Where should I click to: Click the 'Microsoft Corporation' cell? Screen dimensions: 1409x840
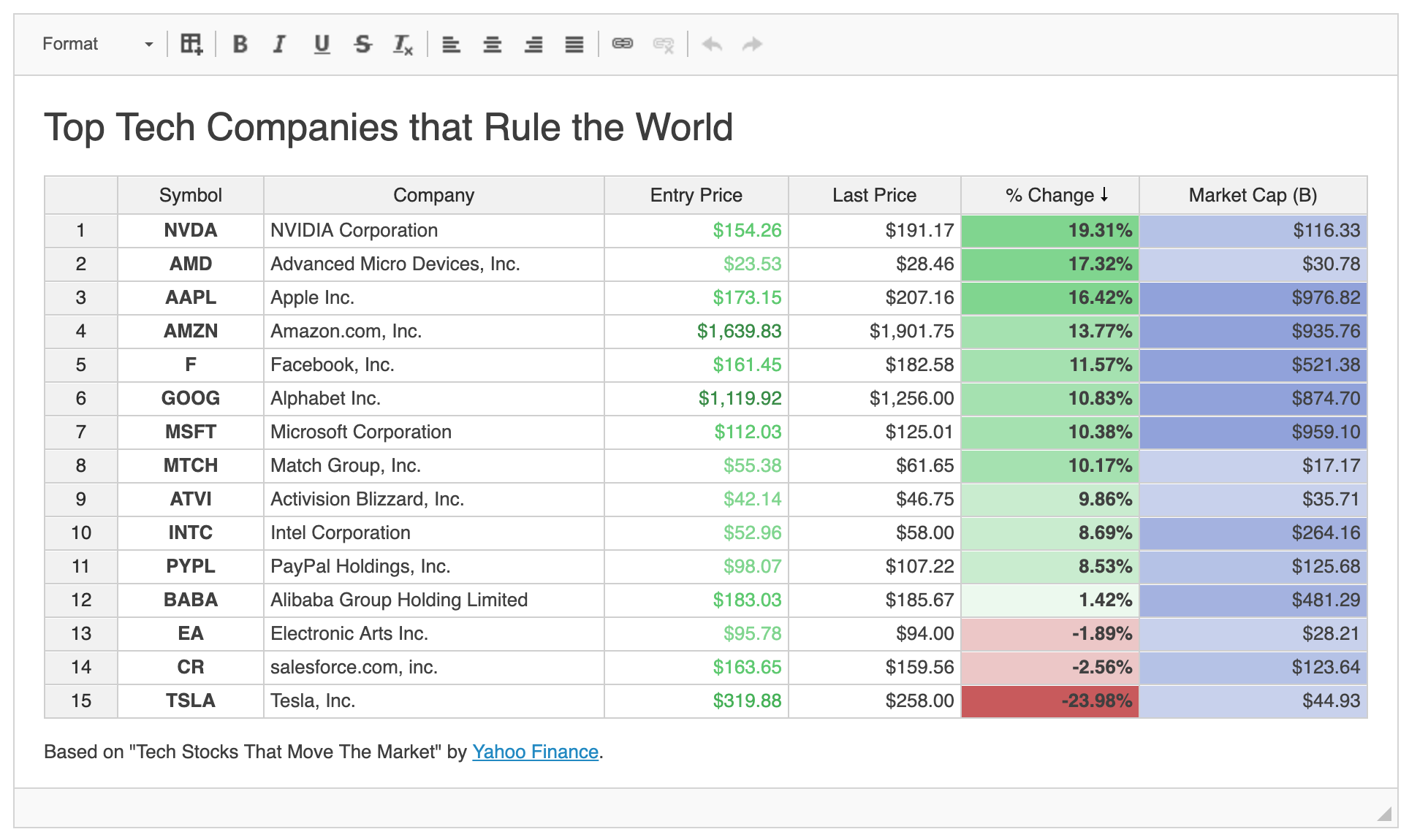(x=434, y=432)
